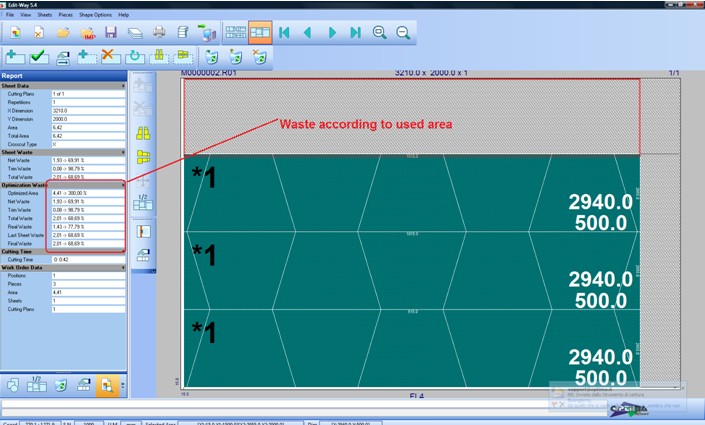This screenshot has width=705, height=425.
Task: Select the hatched waste area atop sheet
Action: pos(411,117)
